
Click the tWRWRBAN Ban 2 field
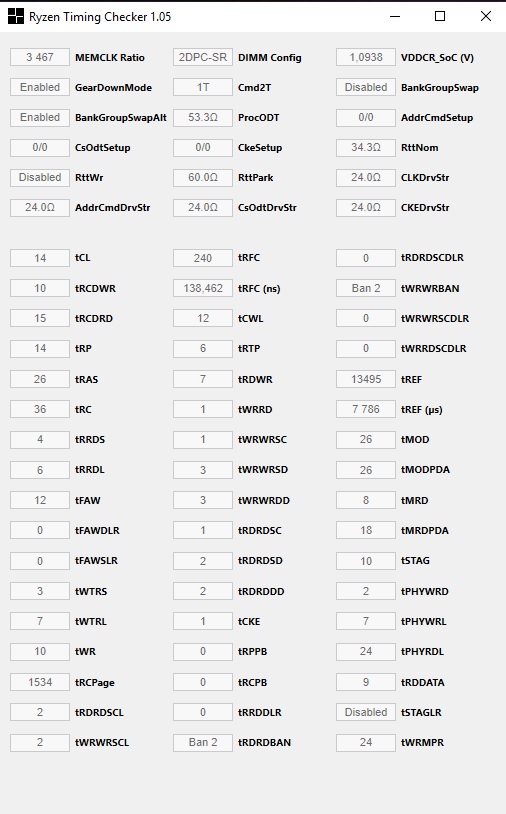(366, 288)
